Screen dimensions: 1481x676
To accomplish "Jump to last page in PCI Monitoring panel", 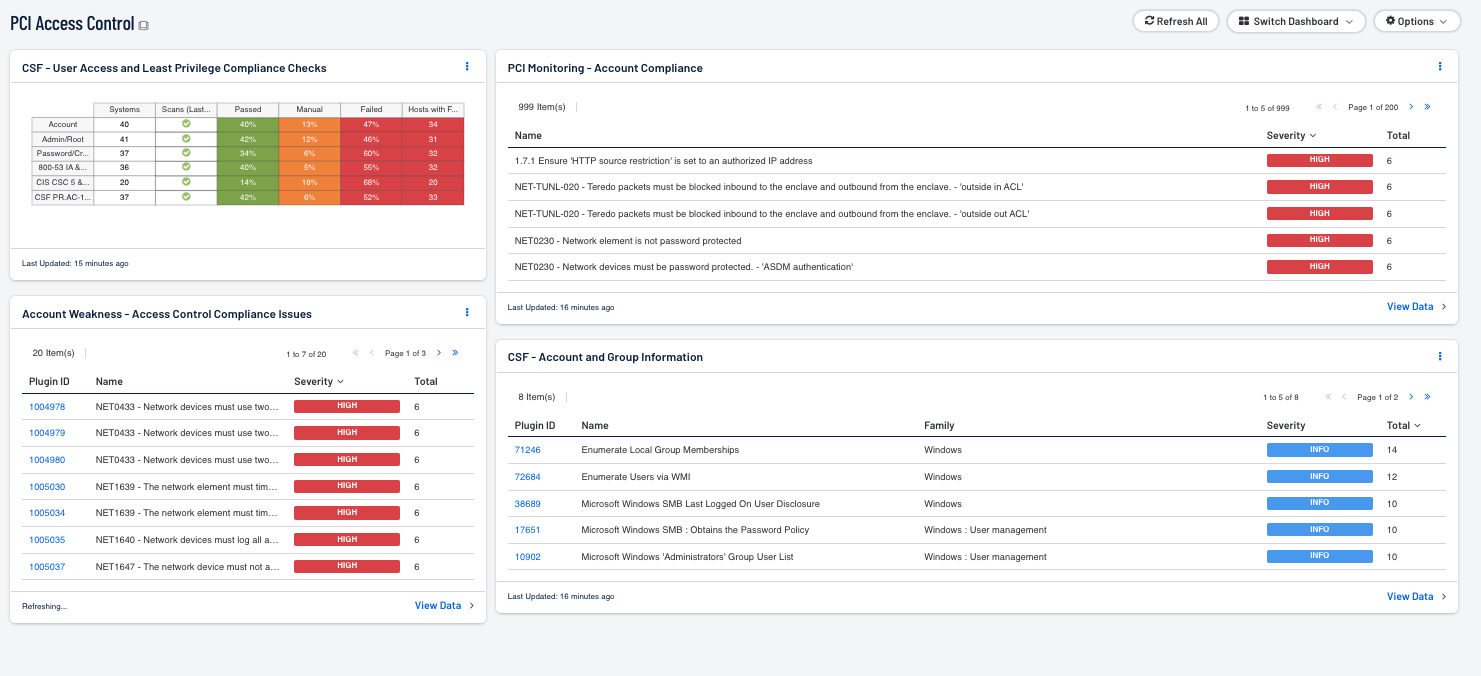I will pyautogui.click(x=1427, y=107).
